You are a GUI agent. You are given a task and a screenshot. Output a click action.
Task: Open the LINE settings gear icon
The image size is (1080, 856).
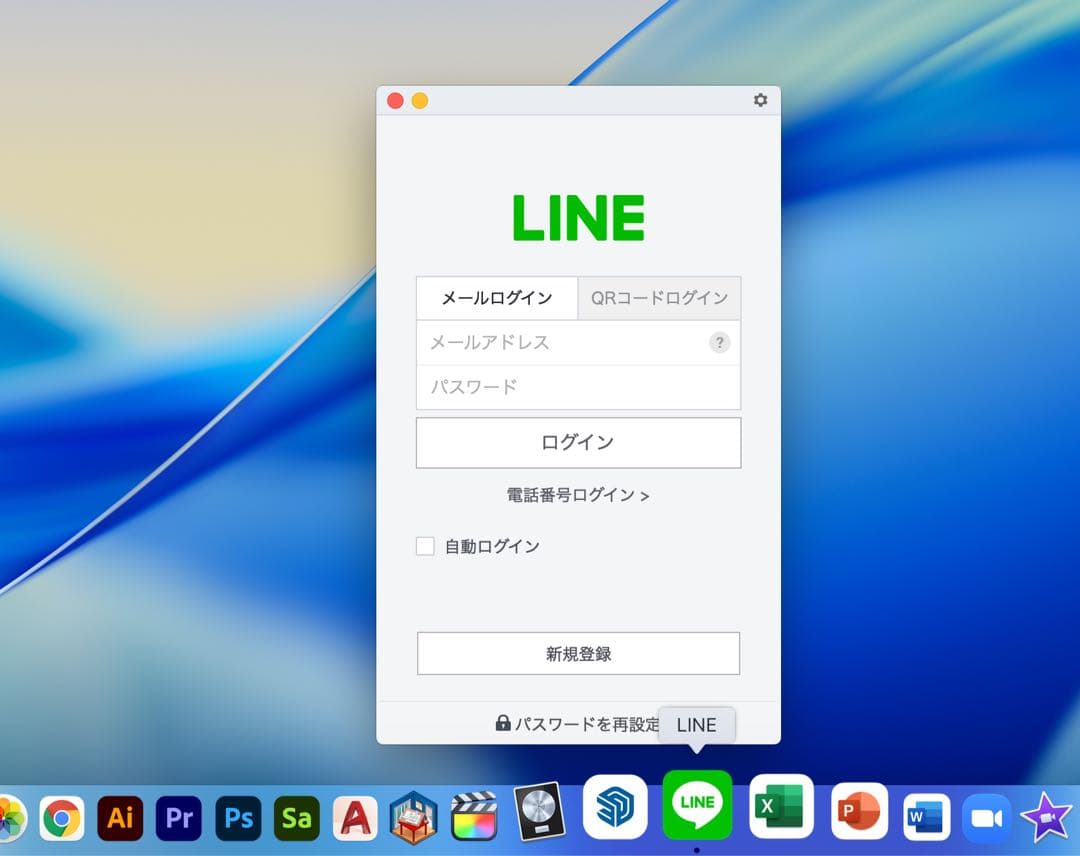[760, 100]
